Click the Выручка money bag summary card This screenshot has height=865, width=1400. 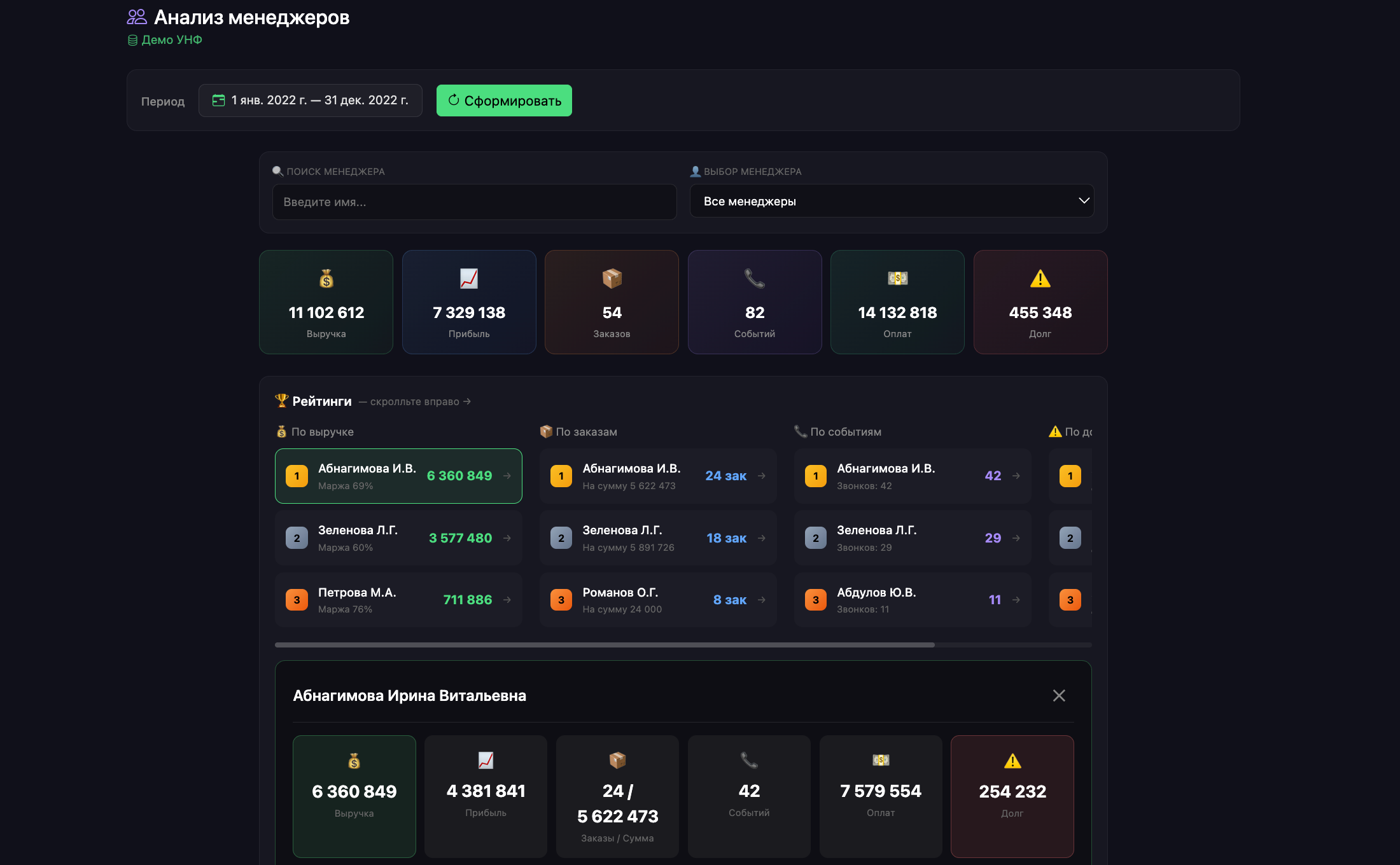[326, 302]
